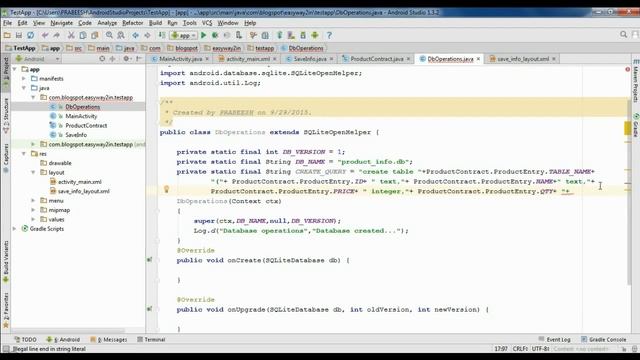Expand the mipmap folder
This screenshot has width=640, height=360.
click(33, 210)
